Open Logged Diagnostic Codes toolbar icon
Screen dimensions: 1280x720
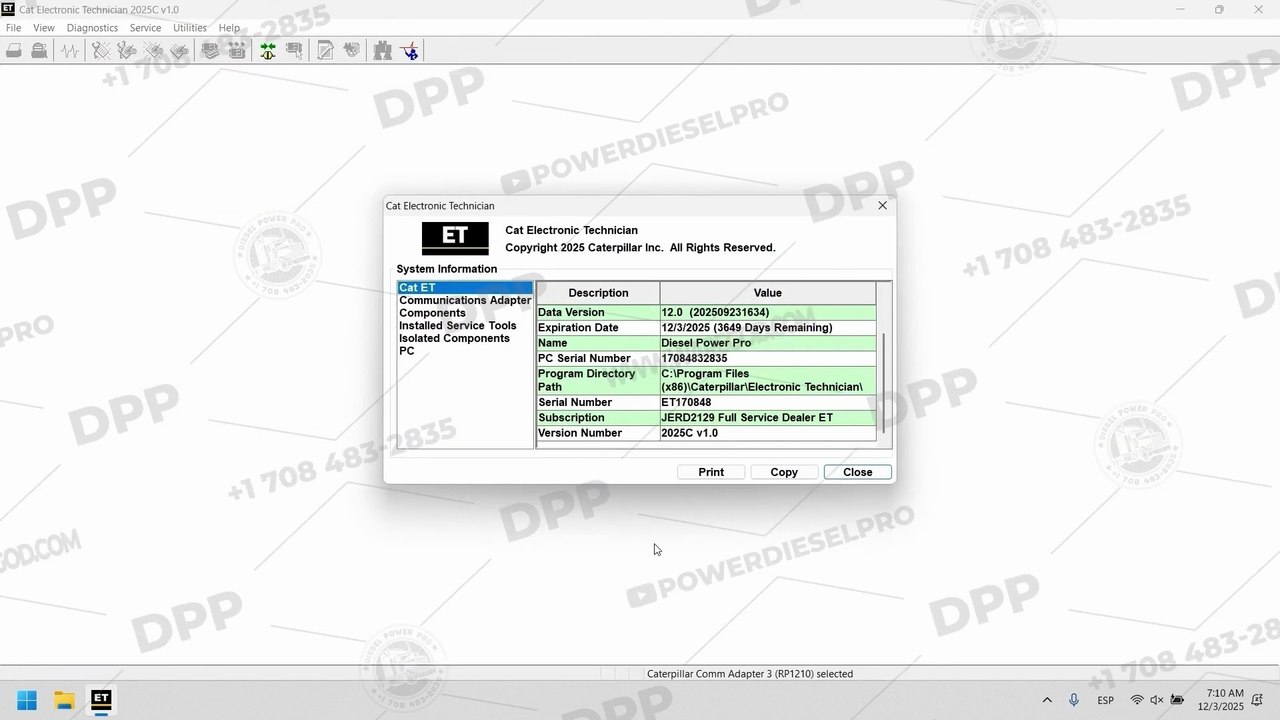[127, 50]
